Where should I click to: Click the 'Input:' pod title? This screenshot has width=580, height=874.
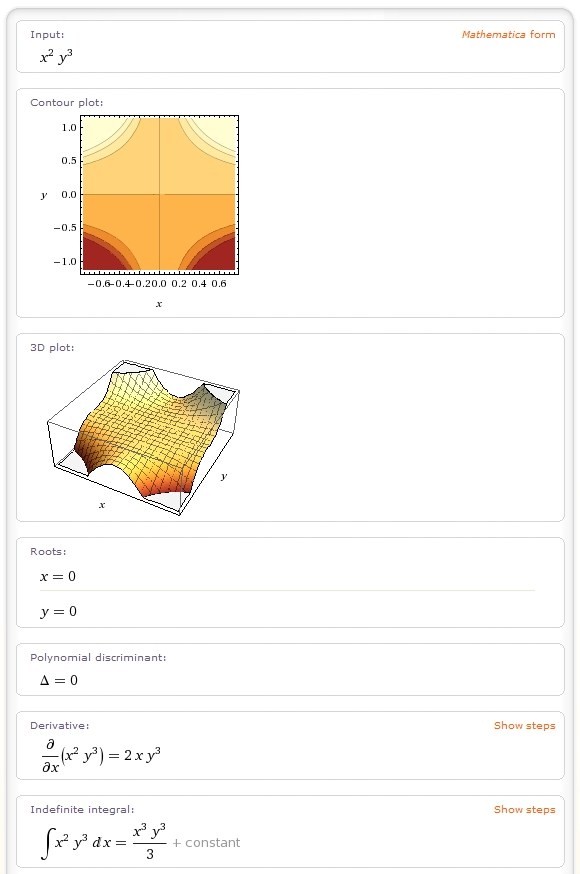point(47,35)
